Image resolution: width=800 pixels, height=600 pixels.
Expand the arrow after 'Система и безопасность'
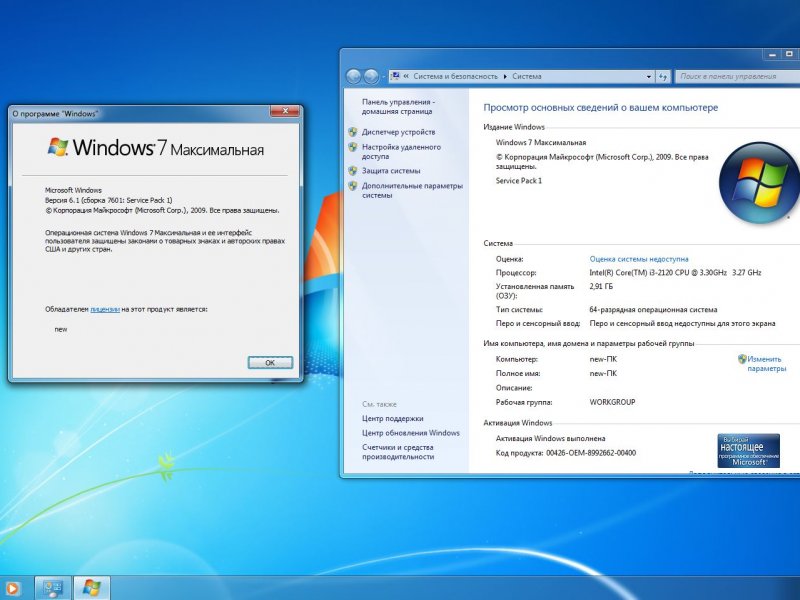coord(505,77)
